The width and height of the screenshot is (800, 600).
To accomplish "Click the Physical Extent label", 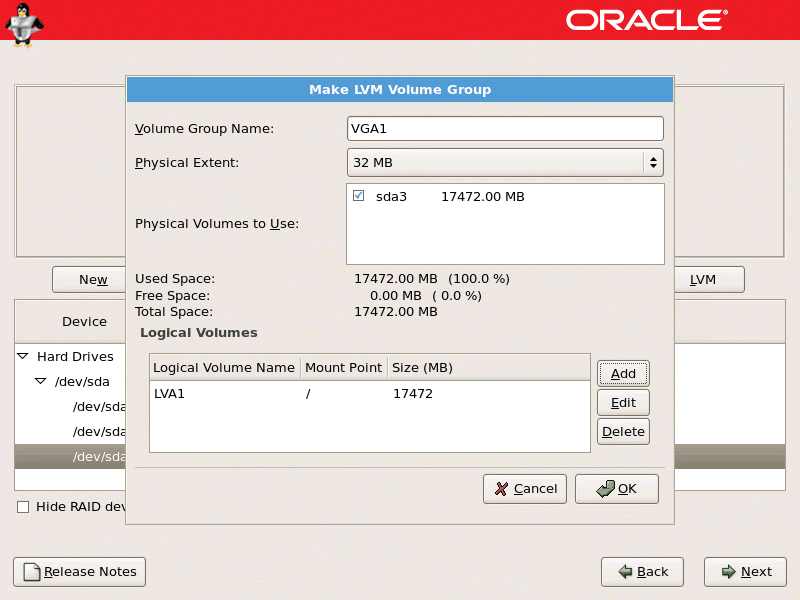I will [x=187, y=163].
